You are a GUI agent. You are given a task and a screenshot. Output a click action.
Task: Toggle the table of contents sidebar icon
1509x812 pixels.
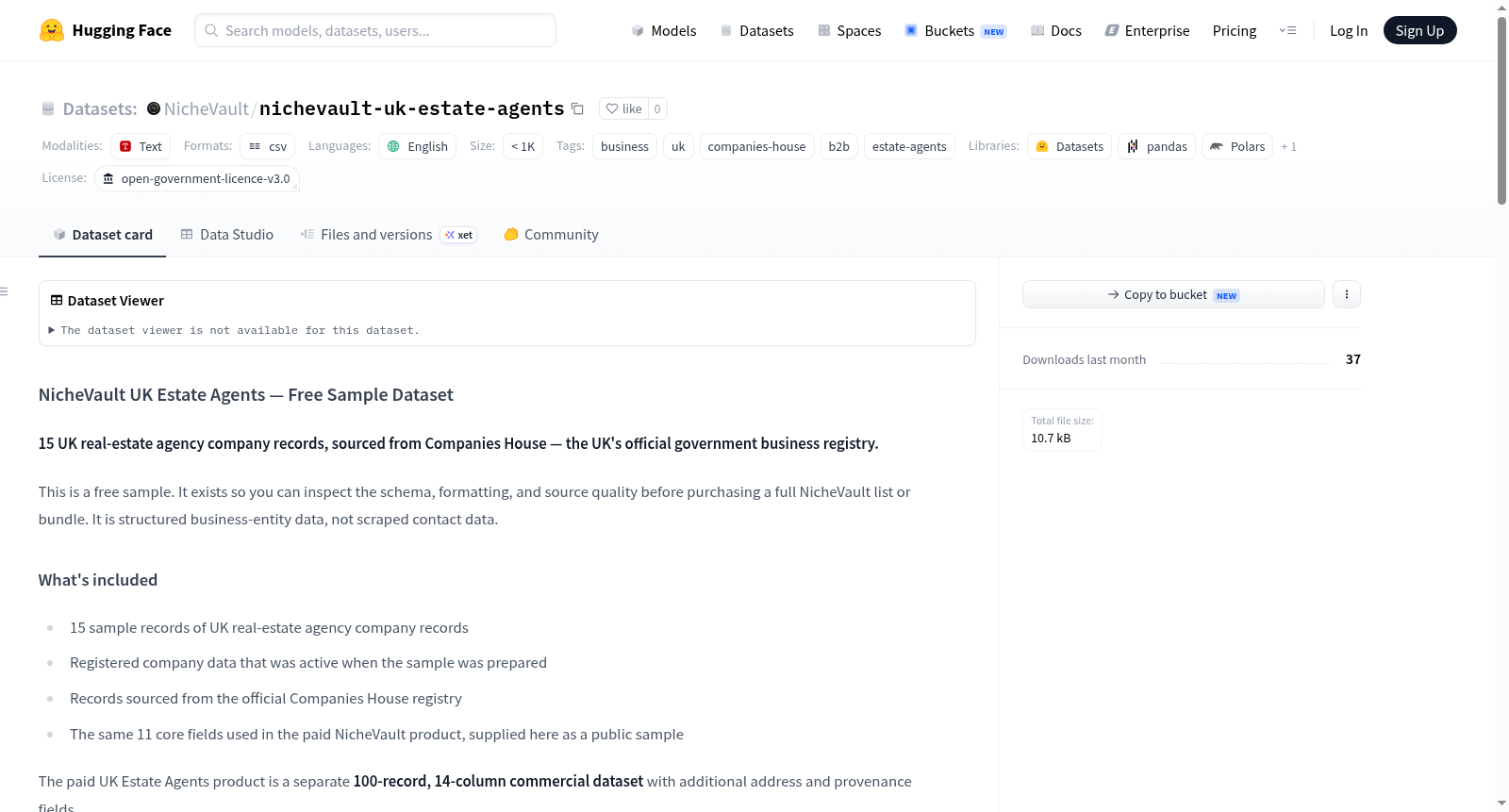5,291
